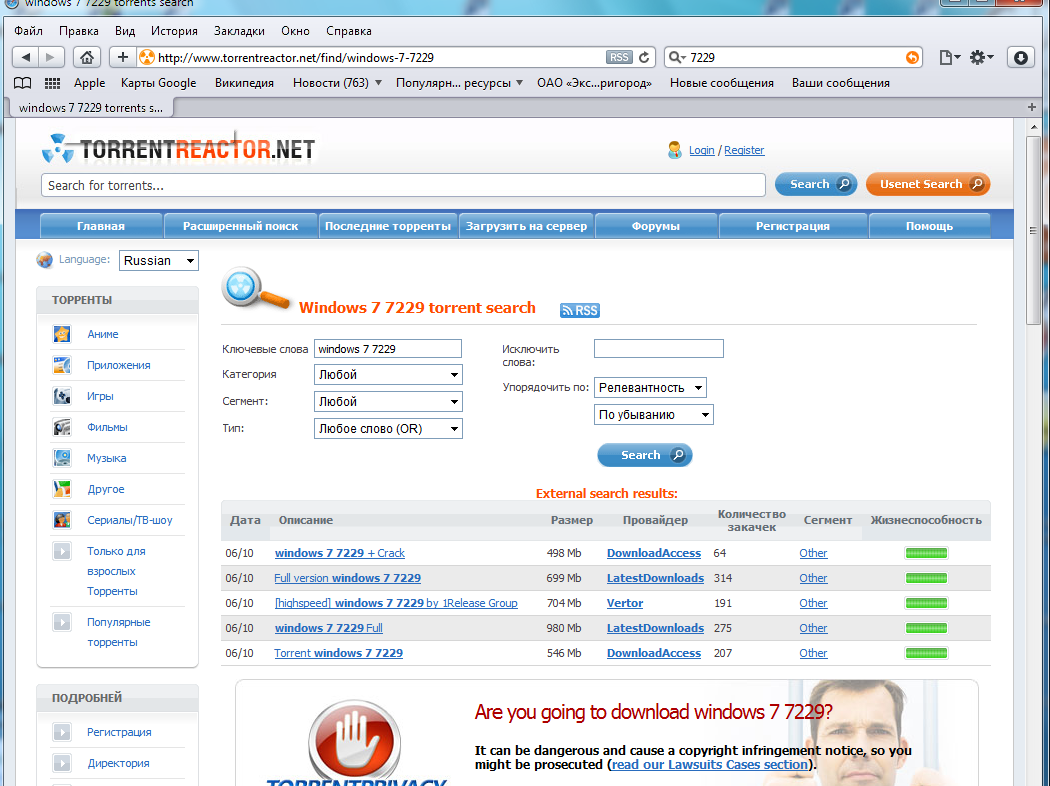Click the Исключить слова input field
The height and width of the screenshot is (786, 1050).
click(659, 348)
